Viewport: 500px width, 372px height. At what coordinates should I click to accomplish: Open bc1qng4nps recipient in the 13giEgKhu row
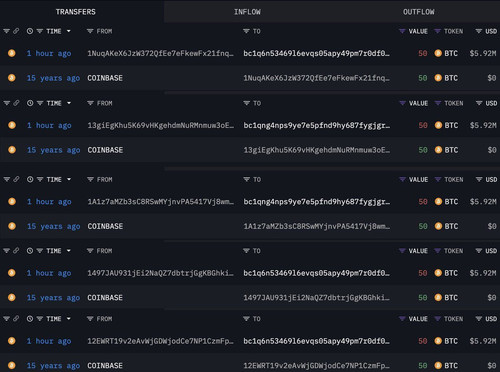pos(317,125)
